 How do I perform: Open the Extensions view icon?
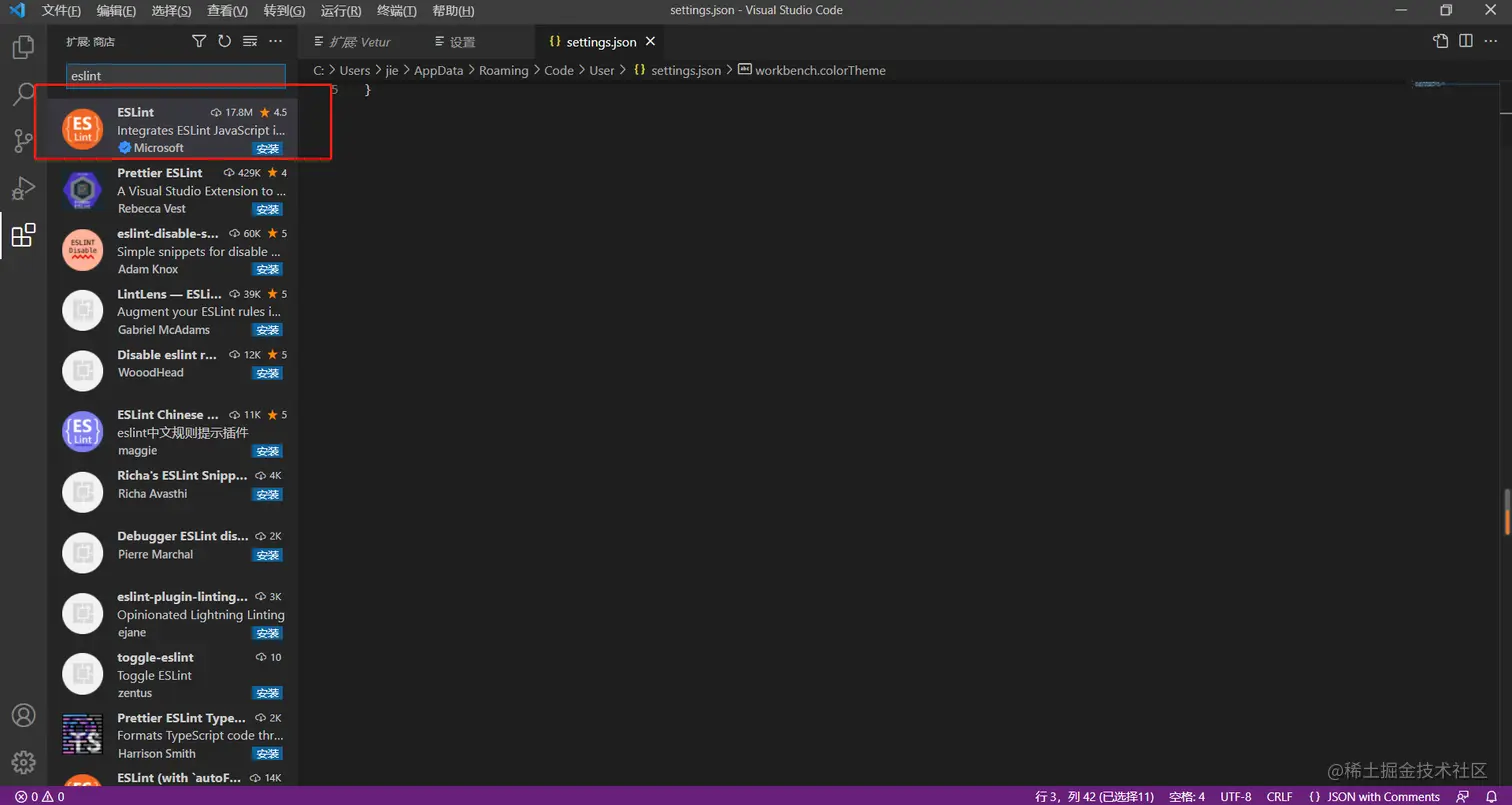[23, 235]
